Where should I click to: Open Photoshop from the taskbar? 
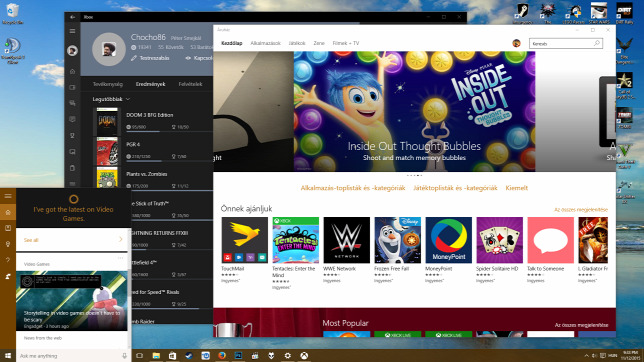[238, 356]
